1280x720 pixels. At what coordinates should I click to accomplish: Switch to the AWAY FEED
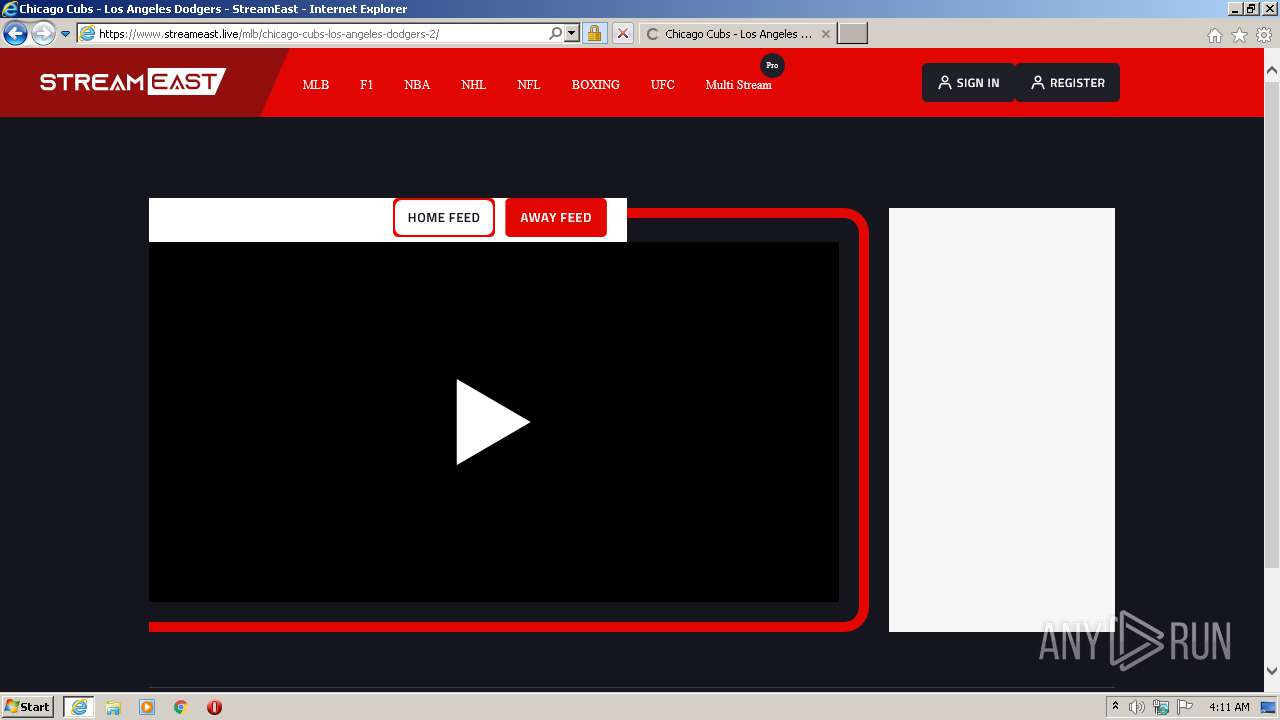click(556, 218)
